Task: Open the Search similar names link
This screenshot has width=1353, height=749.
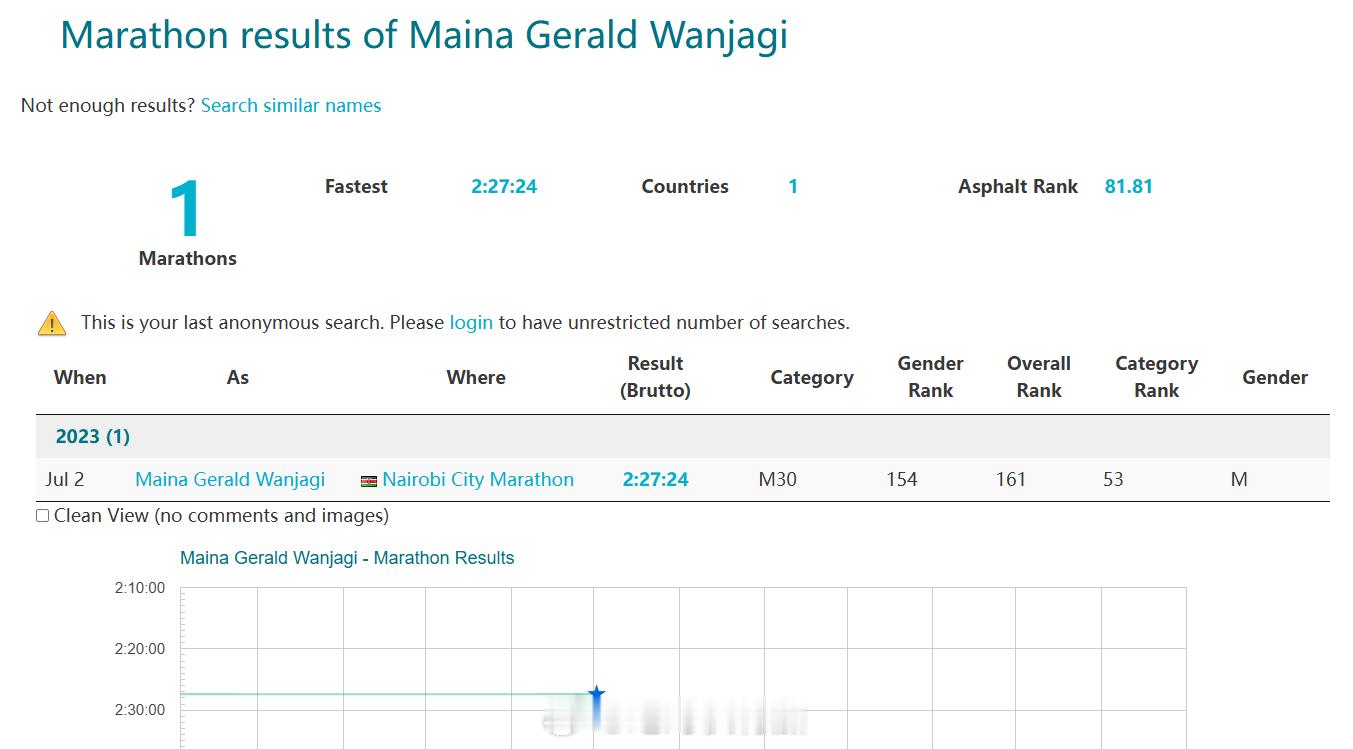Action: pyautogui.click(x=291, y=105)
